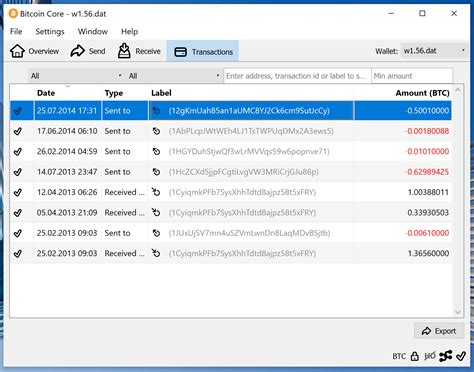
Task: Click the confirmed checkmark icon for 25.07.2014 transaction
Action: (x=18, y=111)
